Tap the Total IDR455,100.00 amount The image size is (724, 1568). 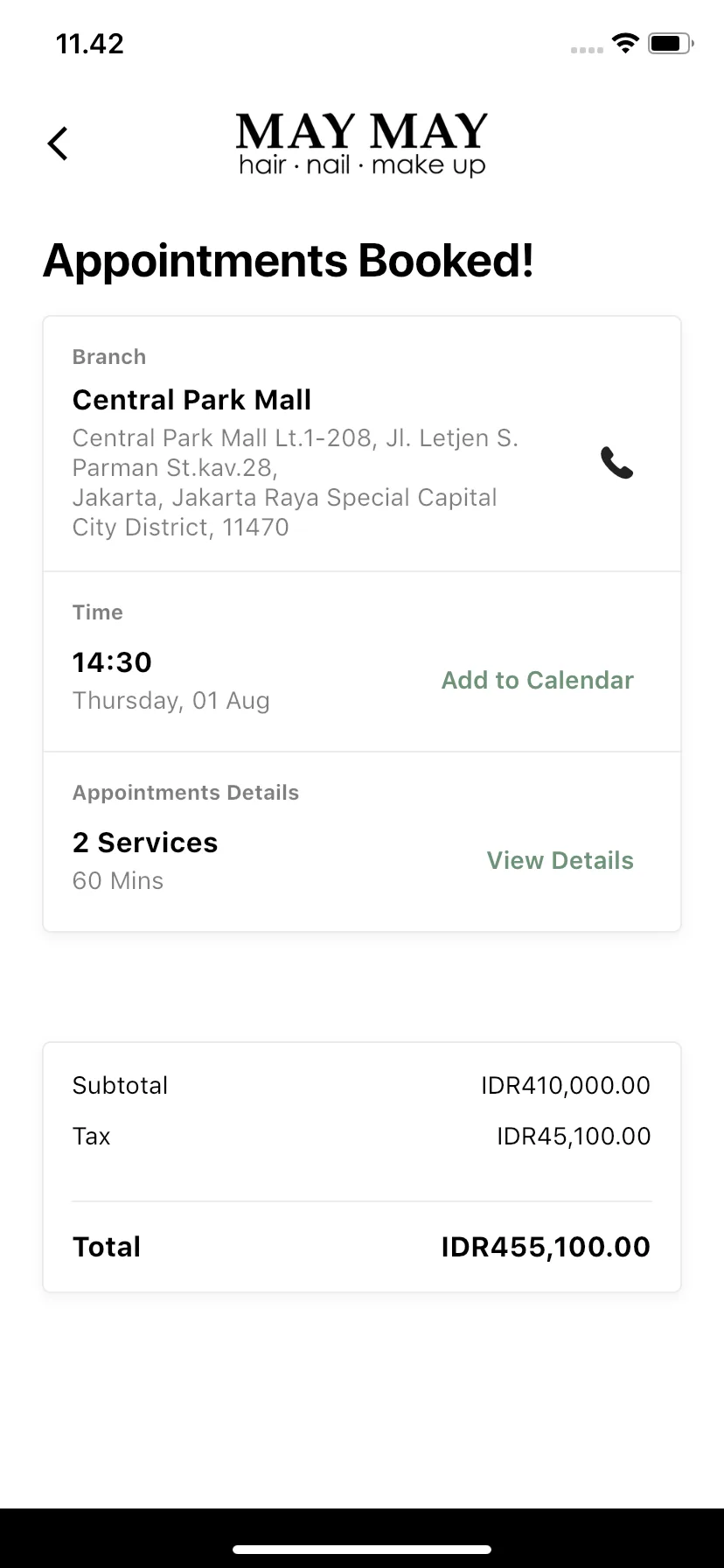546,1247
